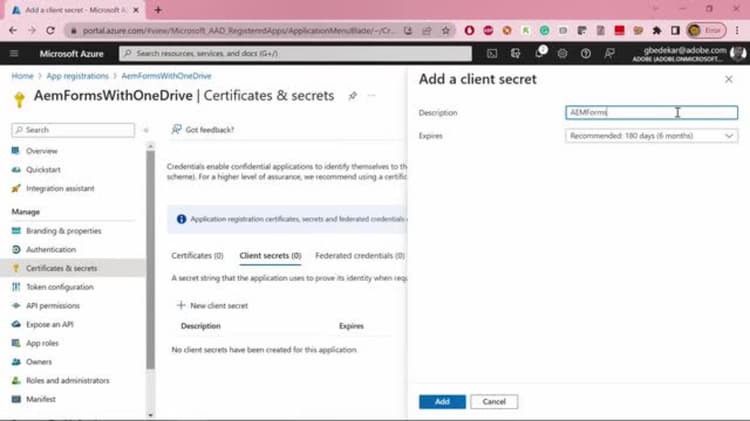Close the Add a client secret browser tab
Image resolution: width=750 pixels, height=421 pixels.
click(136, 10)
